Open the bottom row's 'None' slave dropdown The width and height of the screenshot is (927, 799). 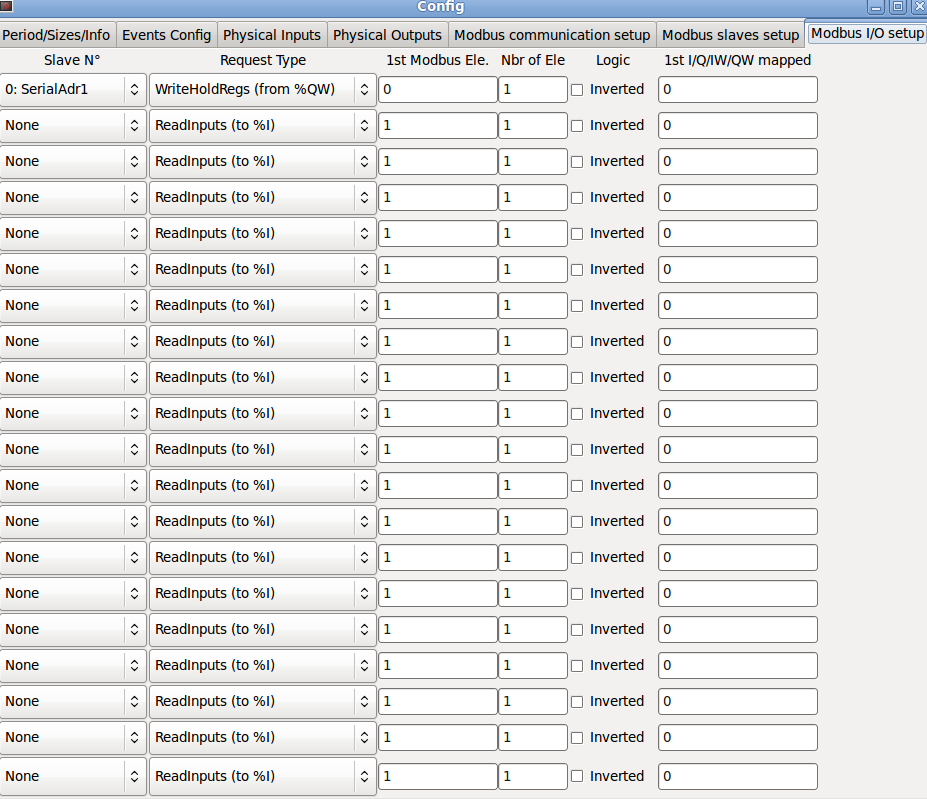click(x=73, y=777)
